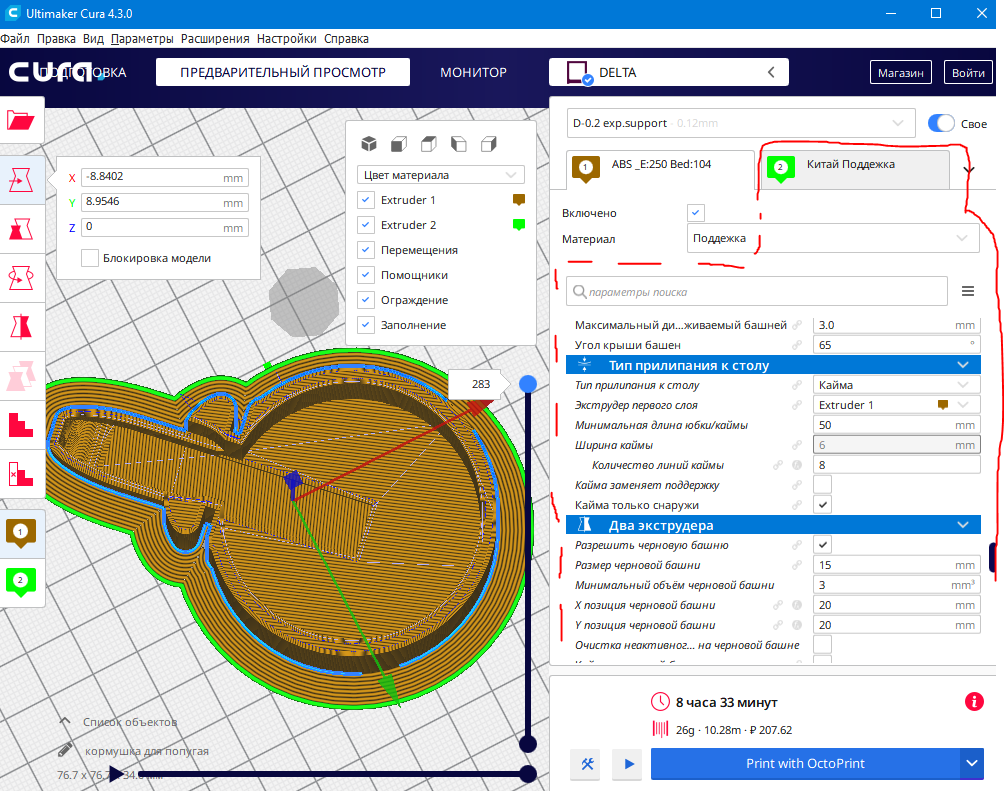1004x791 pixels.
Task: Open the first layer extruder dropdown
Action: [896, 405]
